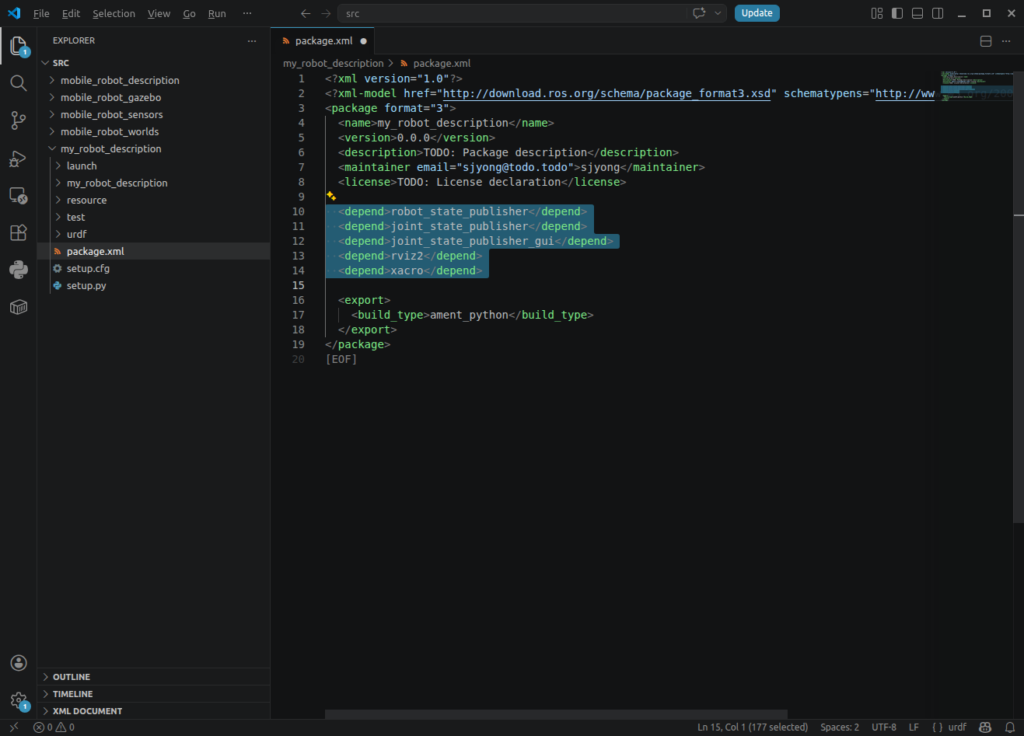Open the Accounts icon
The width and height of the screenshot is (1024, 736).
[18, 663]
